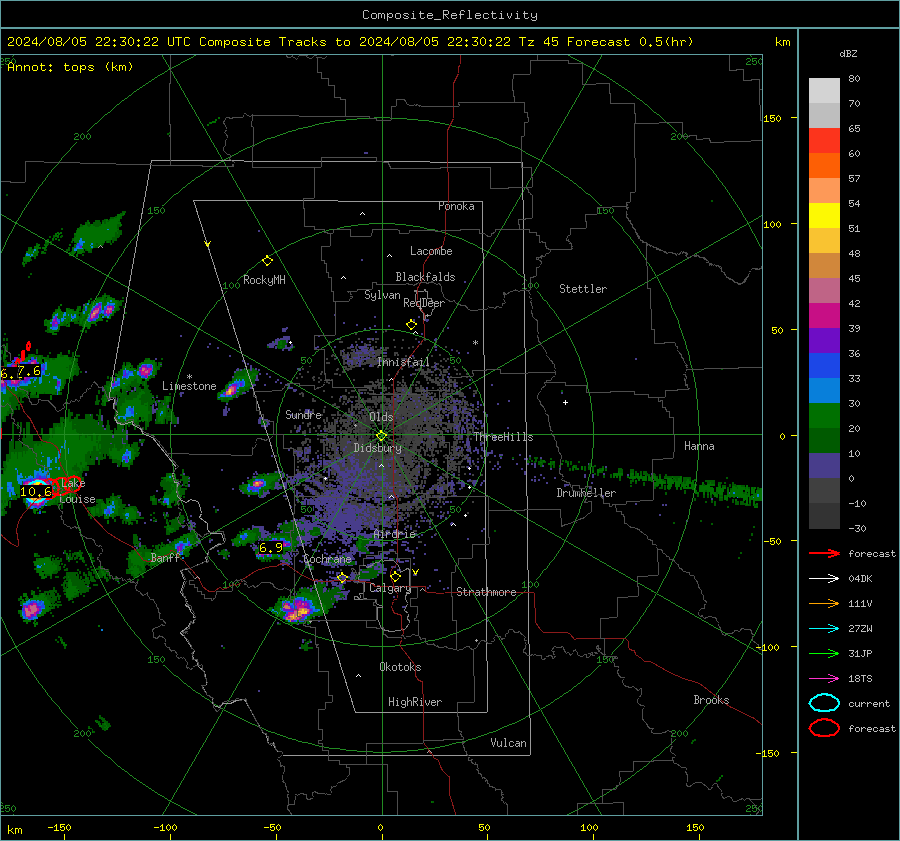Click the Banff town label
Image resolution: width=900 pixels, height=841 pixels.
click(x=165, y=558)
